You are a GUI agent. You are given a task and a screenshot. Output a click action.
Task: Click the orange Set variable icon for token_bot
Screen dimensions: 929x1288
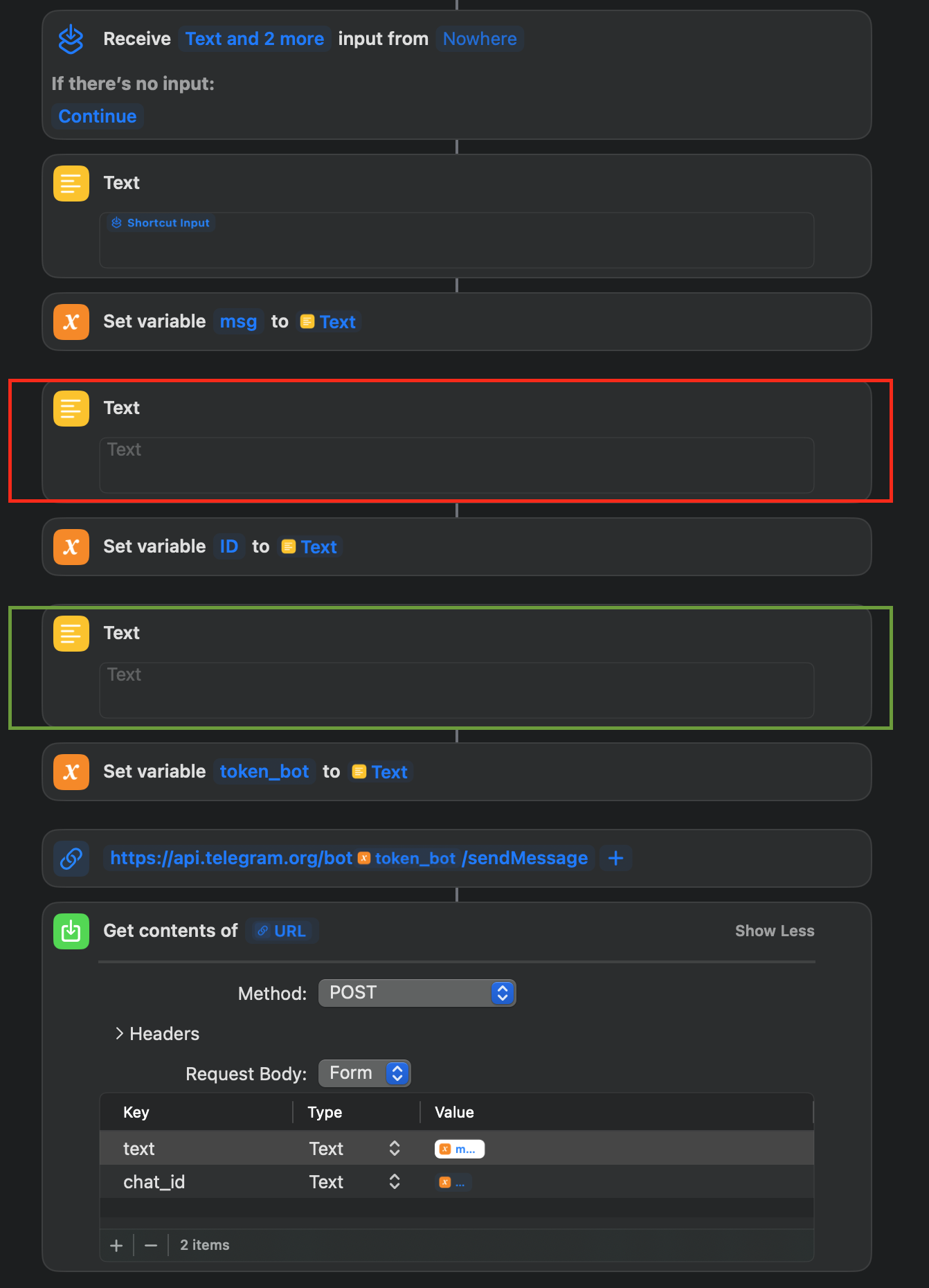click(71, 771)
